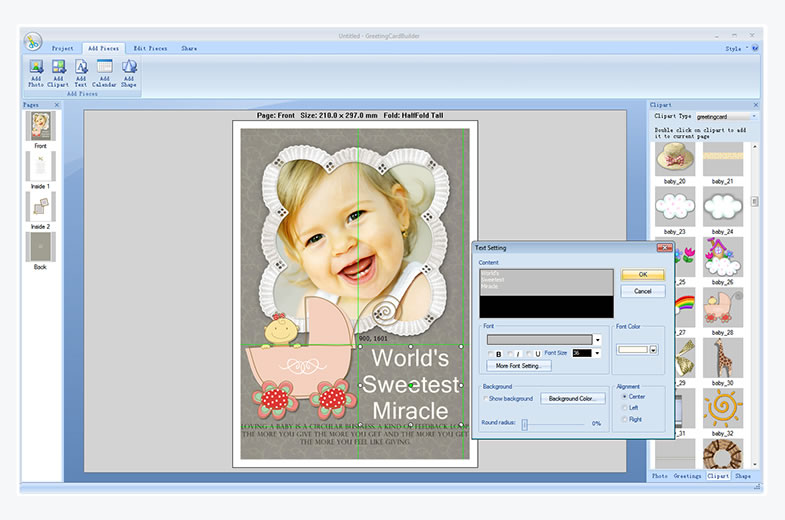Image resolution: width=785 pixels, height=520 pixels.
Task: Tick the Show background checkbox
Action: pyautogui.click(x=486, y=399)
